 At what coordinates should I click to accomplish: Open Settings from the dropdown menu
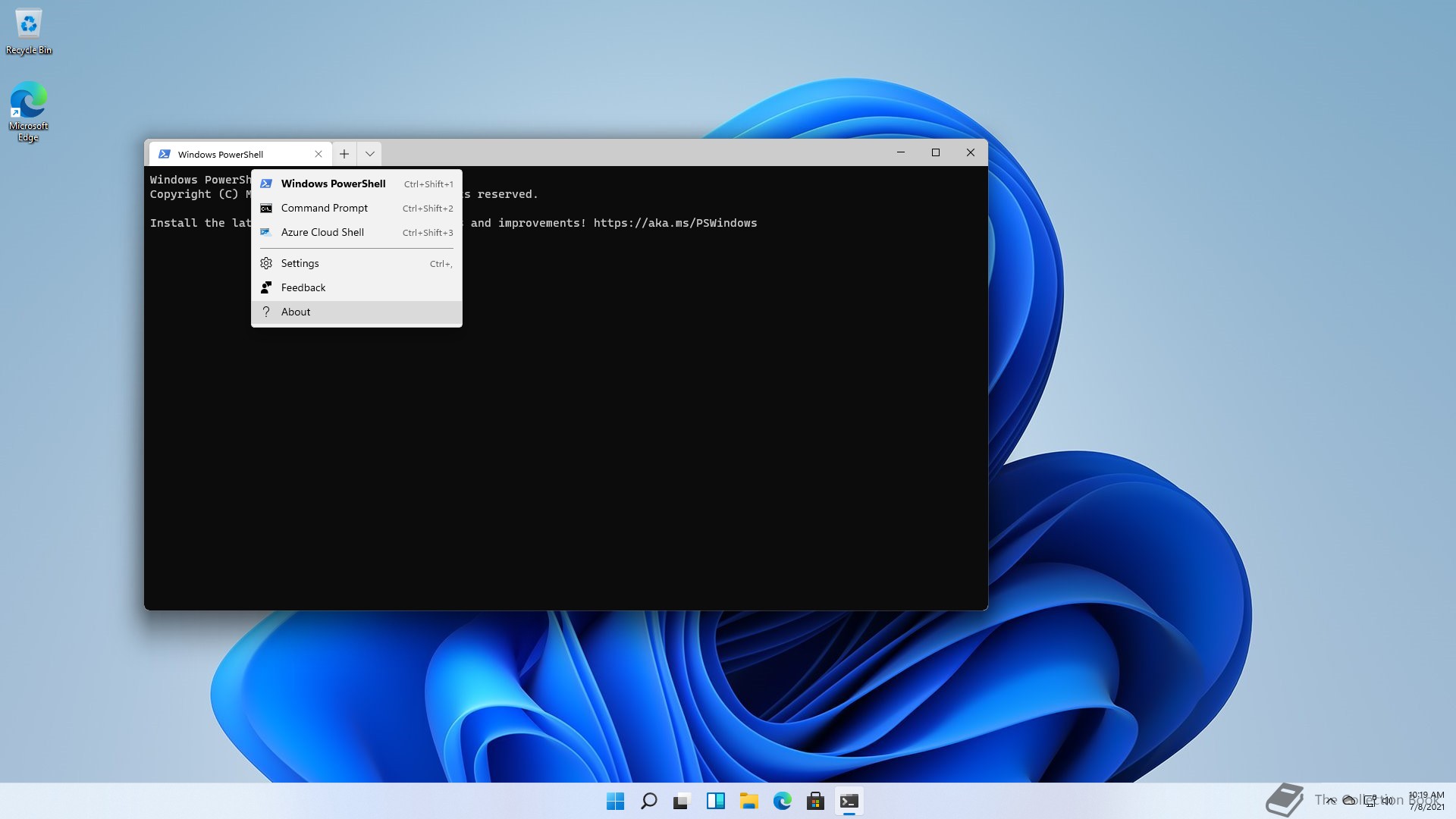(x=356, y=263)
